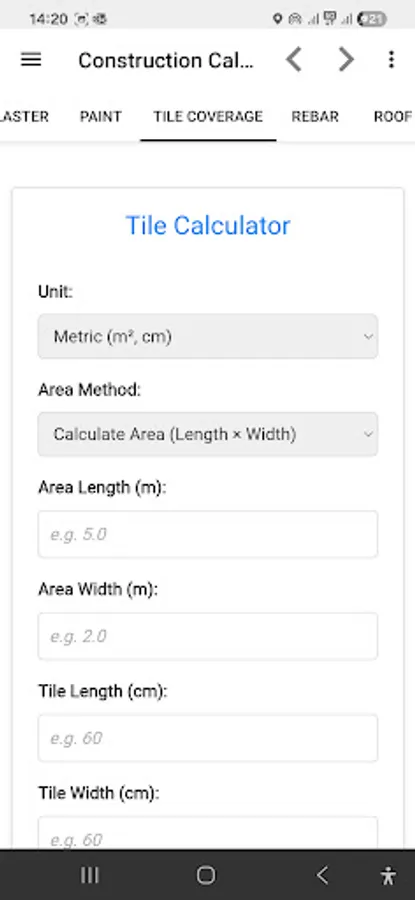The image size is (415, 900).
Task: Open the Unit dropdown showing Metric
Action: [x=208, y=336]
